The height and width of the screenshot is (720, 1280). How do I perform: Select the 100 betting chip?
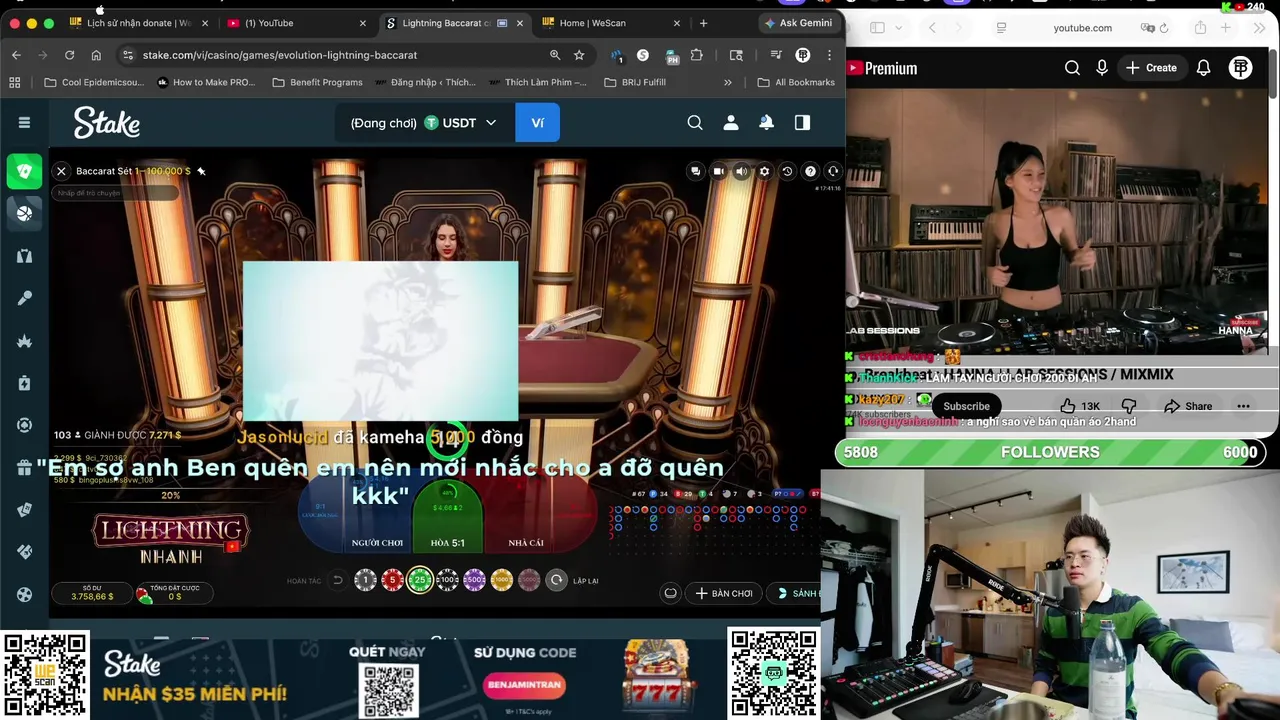pos(447,580)
